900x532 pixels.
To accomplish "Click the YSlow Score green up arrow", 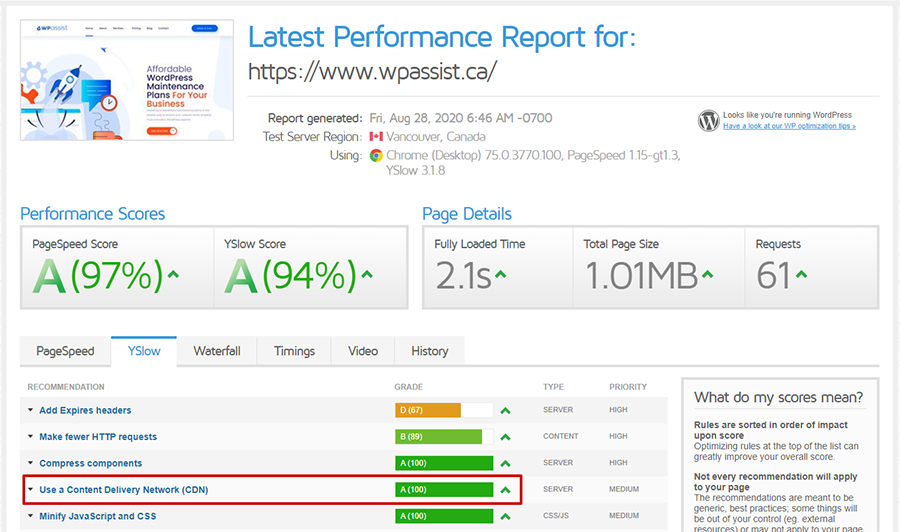I will point(367,274).
